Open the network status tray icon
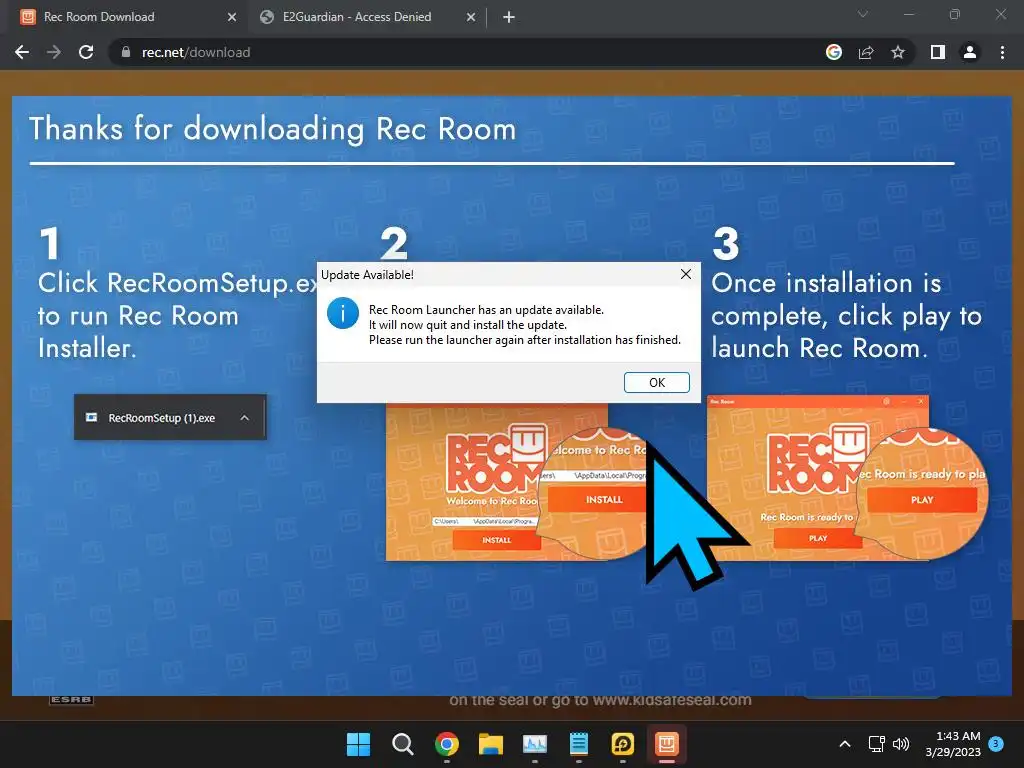Screen dimensions: 1024x768 tap(876, 744)
